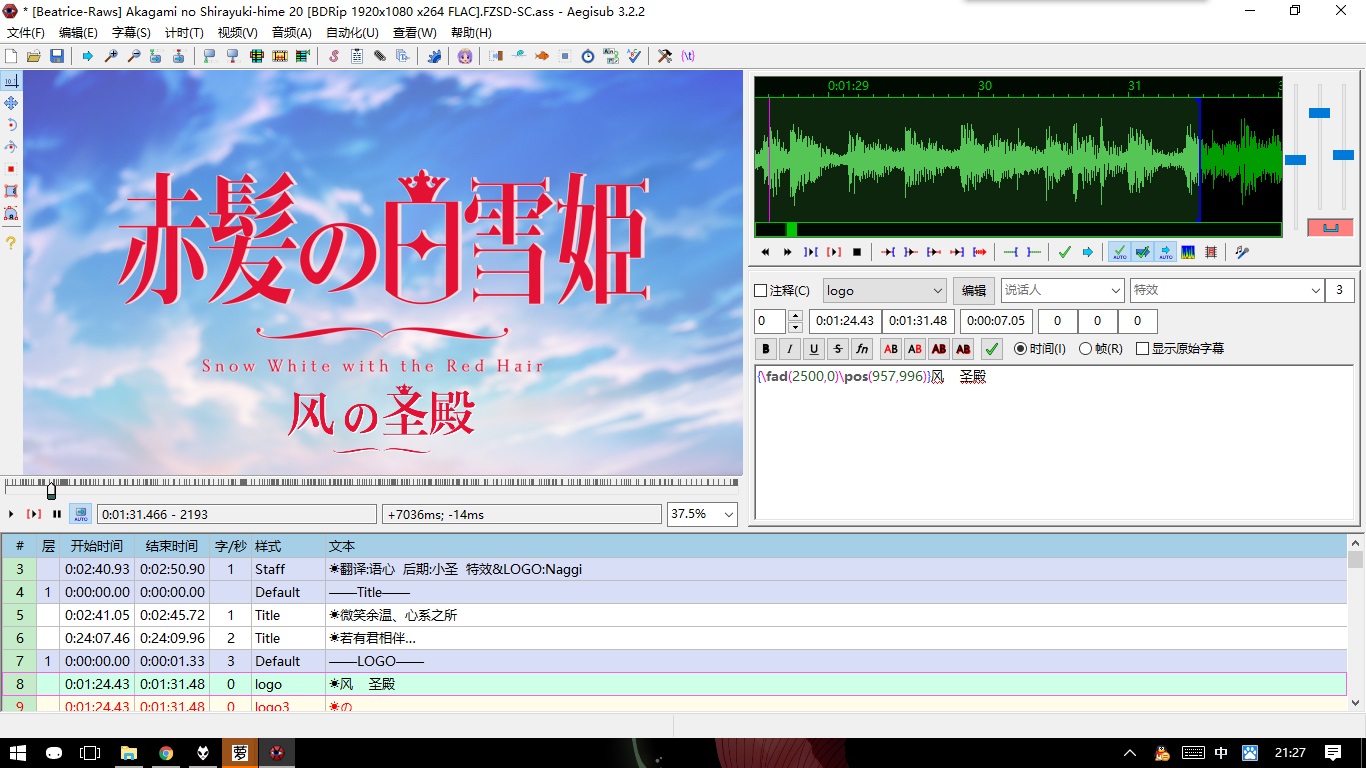Open Options hammer icon
1366x768 pixels.
click(665, 56)
